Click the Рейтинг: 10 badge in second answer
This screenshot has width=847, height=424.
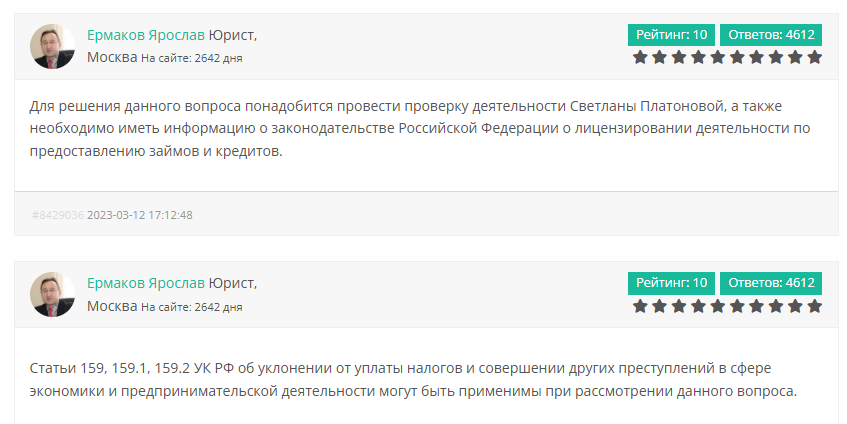click(x=671, y=283)
